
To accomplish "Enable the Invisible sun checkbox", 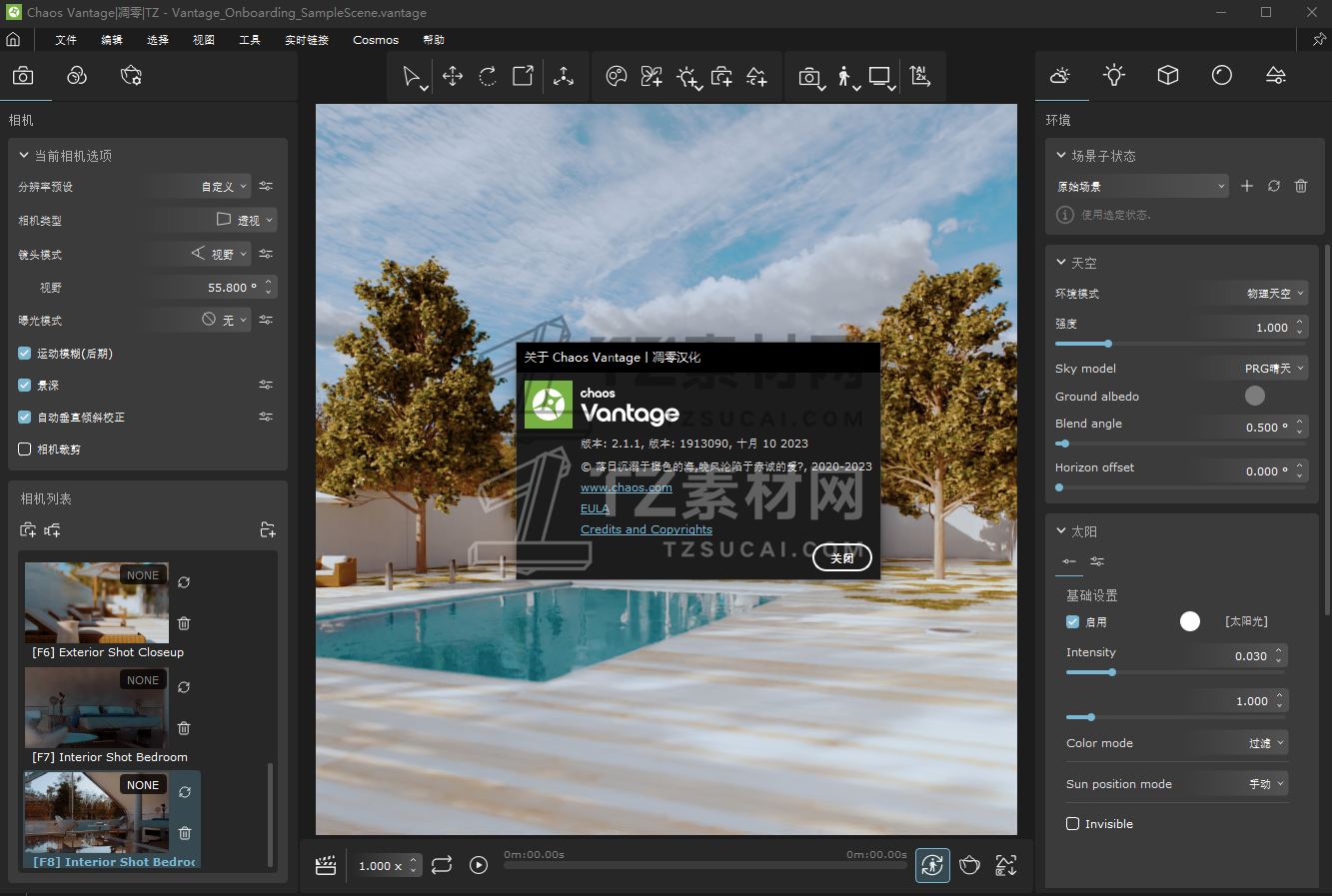I will click(1073, 824).
